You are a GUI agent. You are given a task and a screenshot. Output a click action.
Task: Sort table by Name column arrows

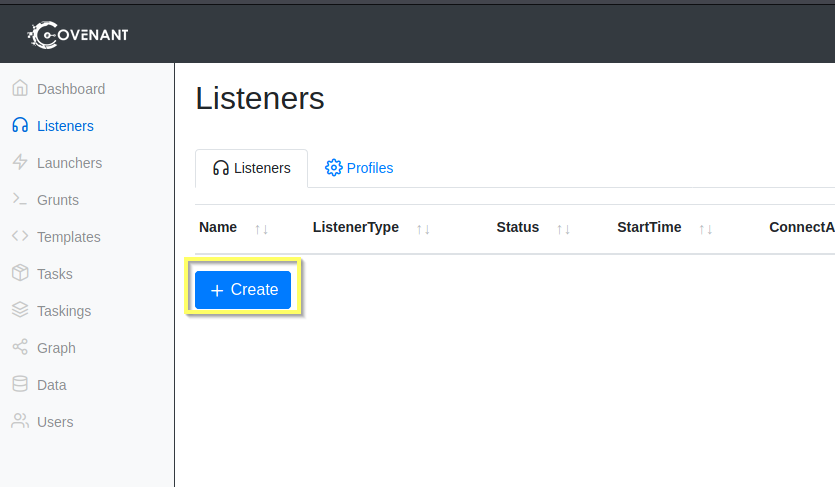coord(261,229)
